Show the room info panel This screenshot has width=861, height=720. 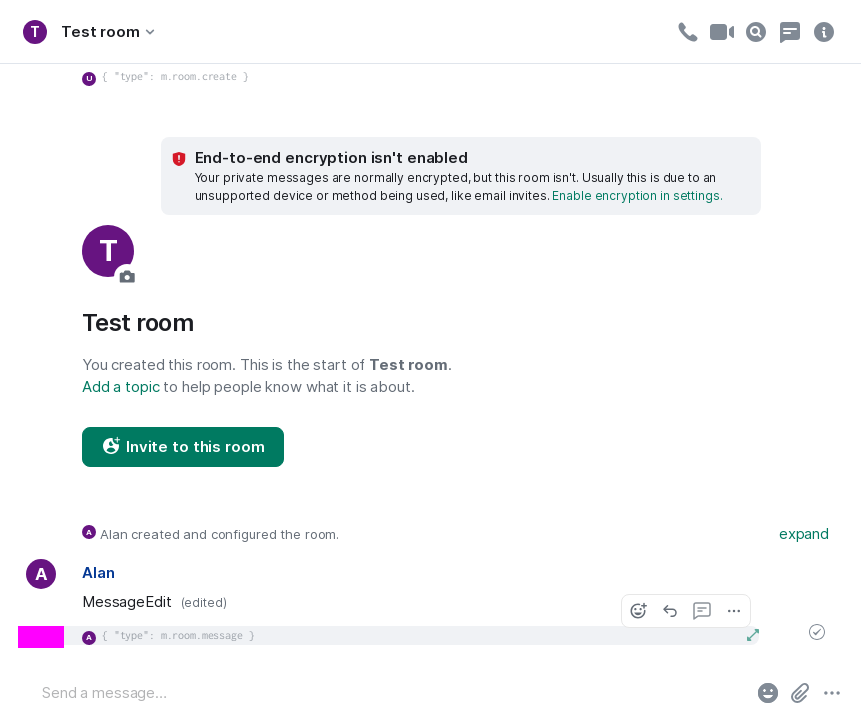824,32
